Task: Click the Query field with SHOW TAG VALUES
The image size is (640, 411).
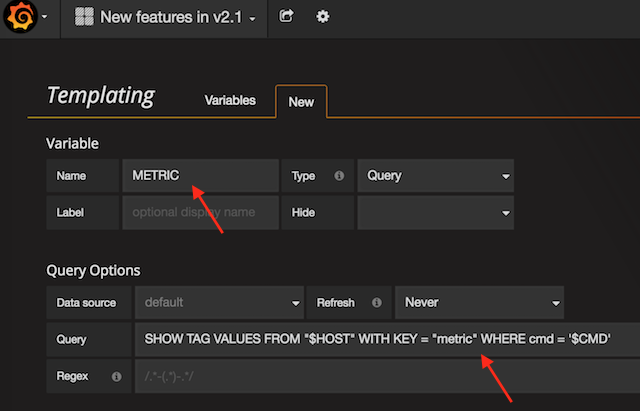Action: [x=385, y=339]
